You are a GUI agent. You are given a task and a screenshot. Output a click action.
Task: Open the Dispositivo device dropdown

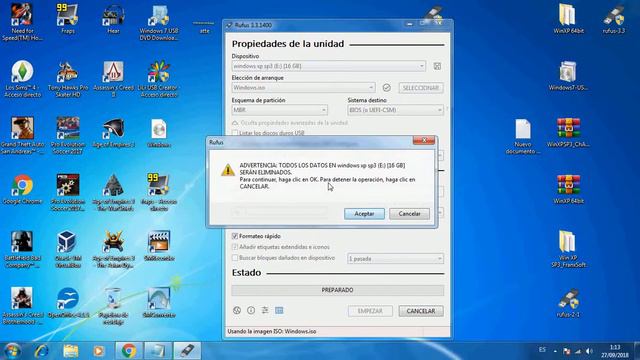(x=329, y=66)
